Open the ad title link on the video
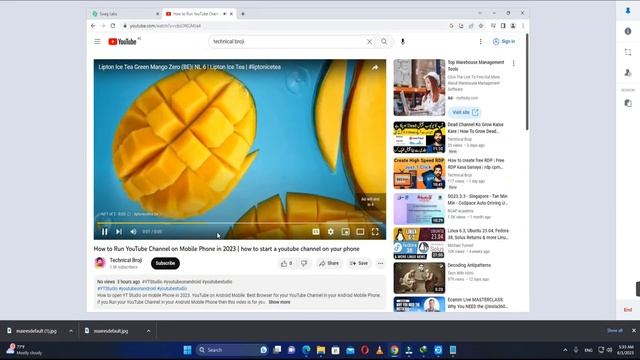Image resolution: width=640 pixels, height=360 pixels. pos(189,67)
